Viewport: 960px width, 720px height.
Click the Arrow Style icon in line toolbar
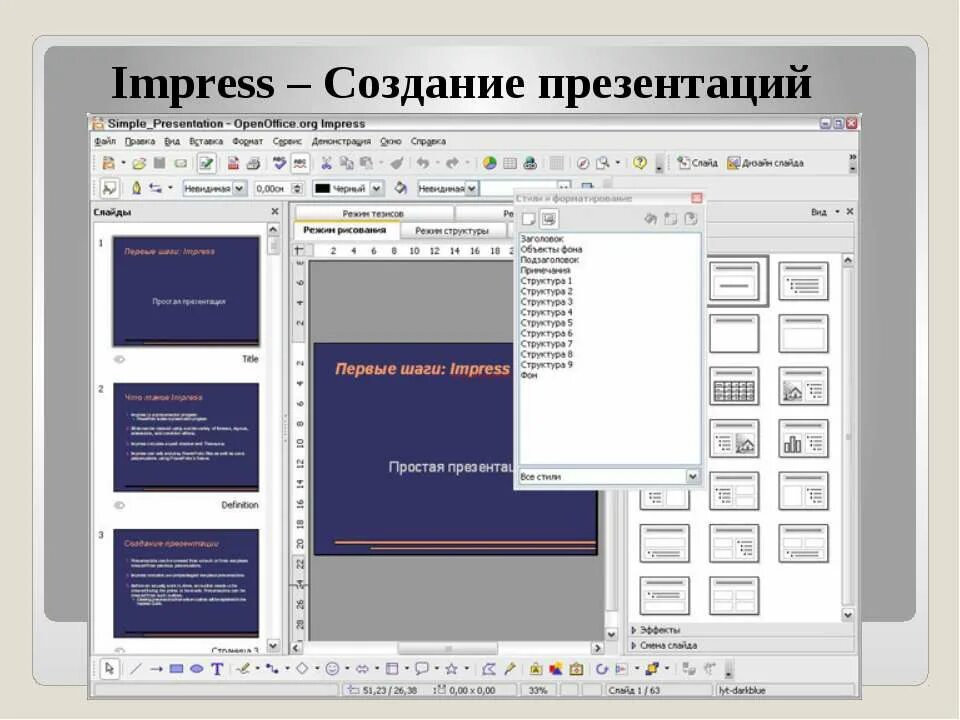point(156,188)
